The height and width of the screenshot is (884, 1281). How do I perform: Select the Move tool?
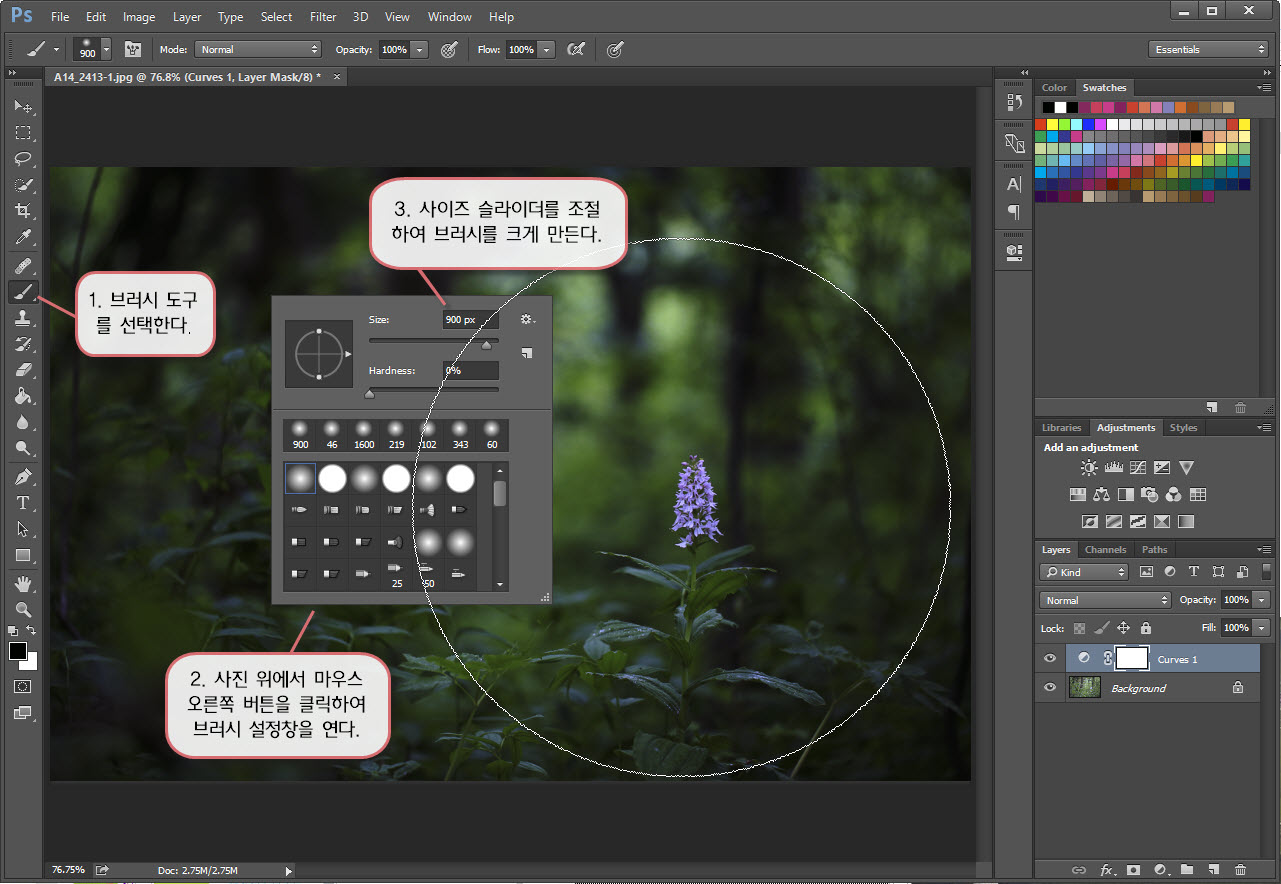23,106
